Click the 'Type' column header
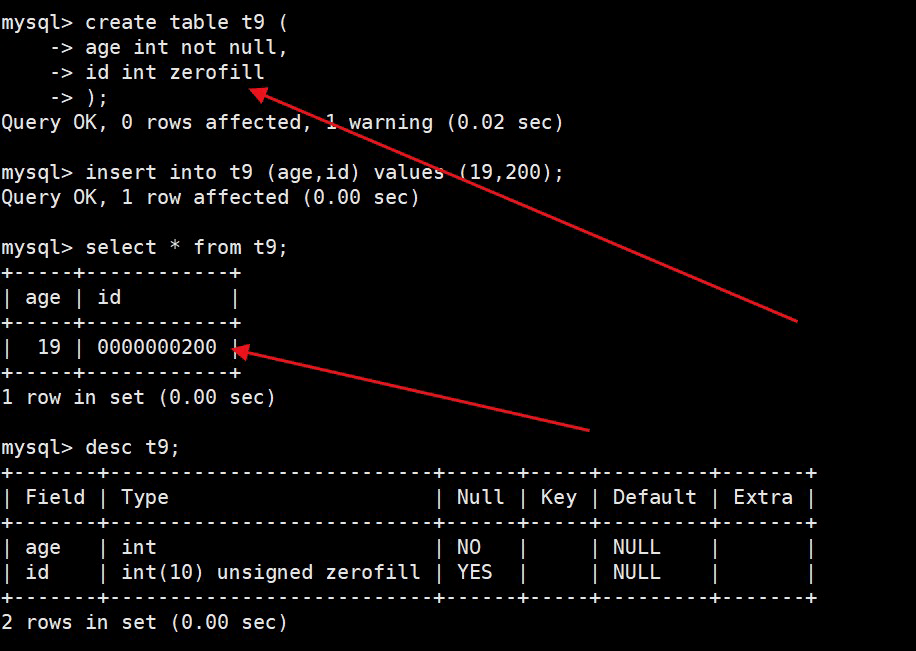The width and height of the screenshot is (916, 651). [x=145, y=497]
